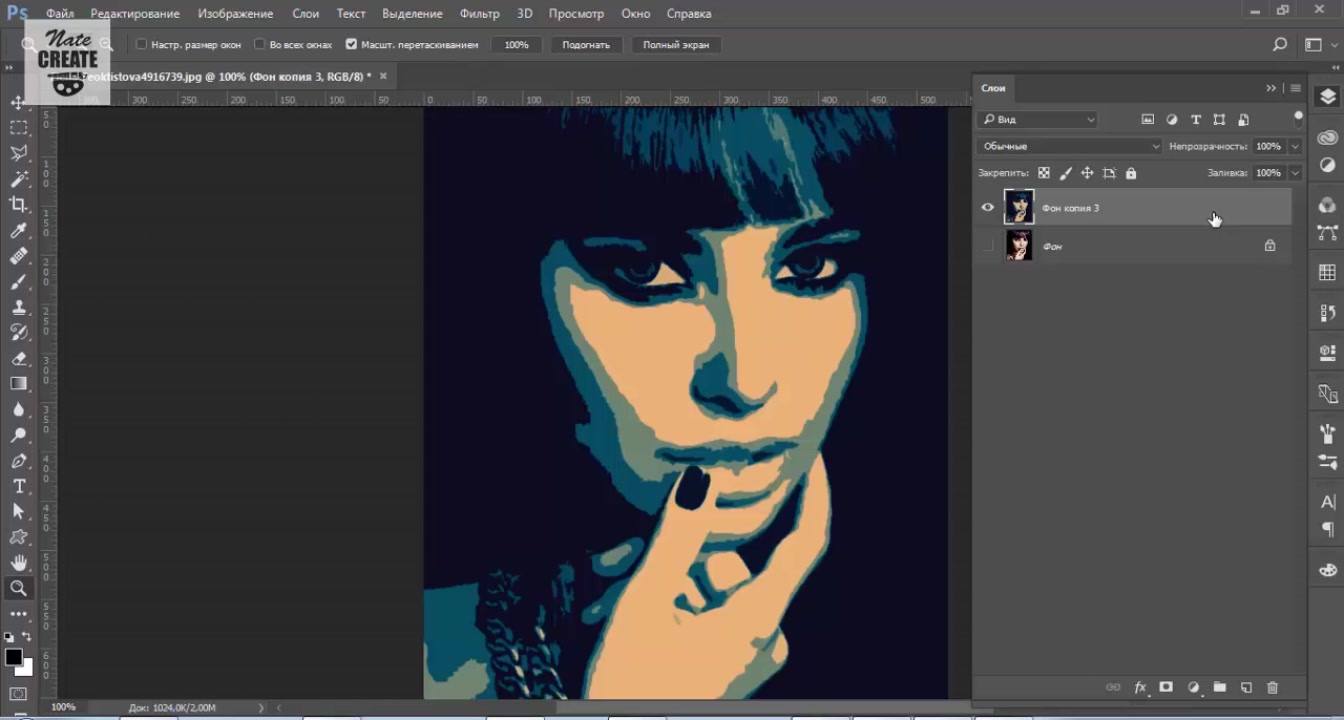Select the History Brush tool

coord(19,332)
